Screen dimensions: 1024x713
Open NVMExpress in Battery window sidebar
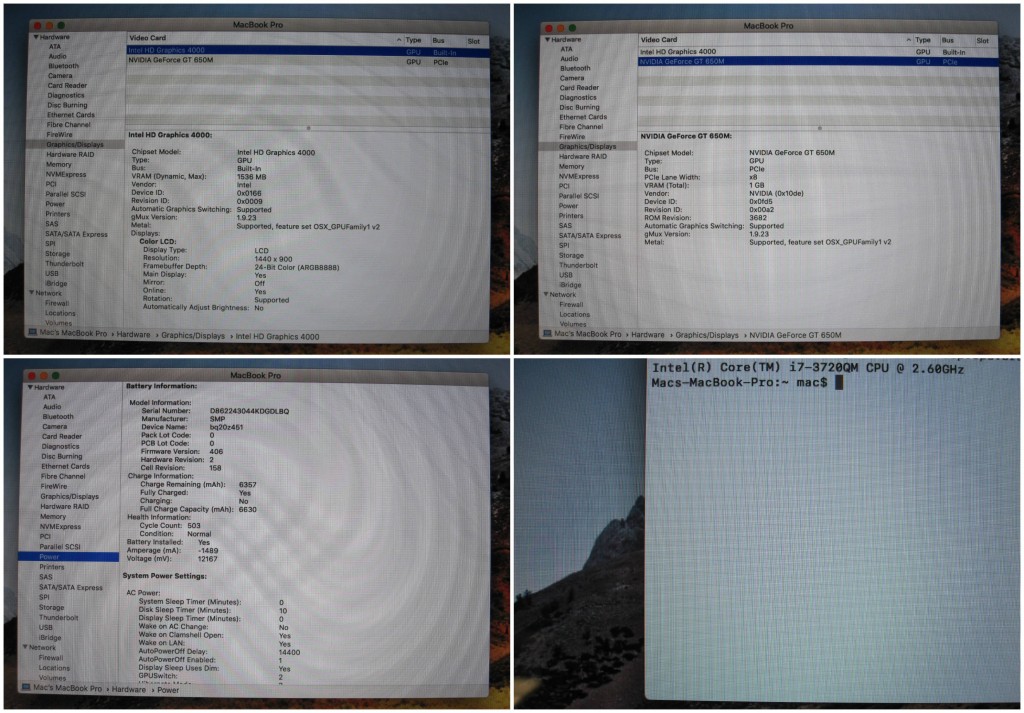[60, 526]
